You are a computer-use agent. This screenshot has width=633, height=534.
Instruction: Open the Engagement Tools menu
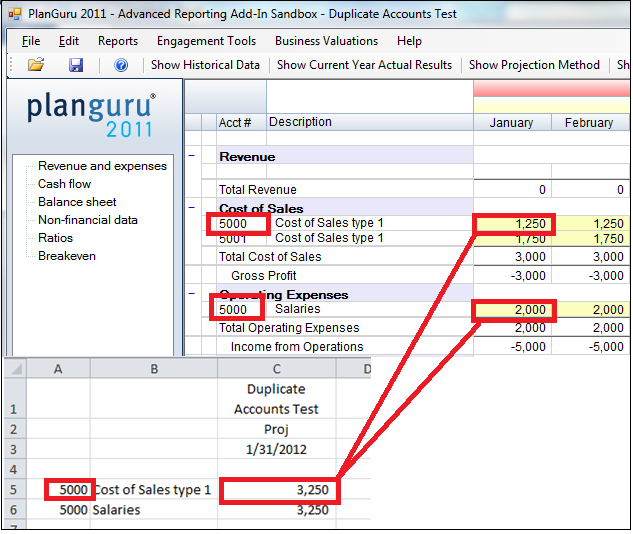tap(206, 41)
